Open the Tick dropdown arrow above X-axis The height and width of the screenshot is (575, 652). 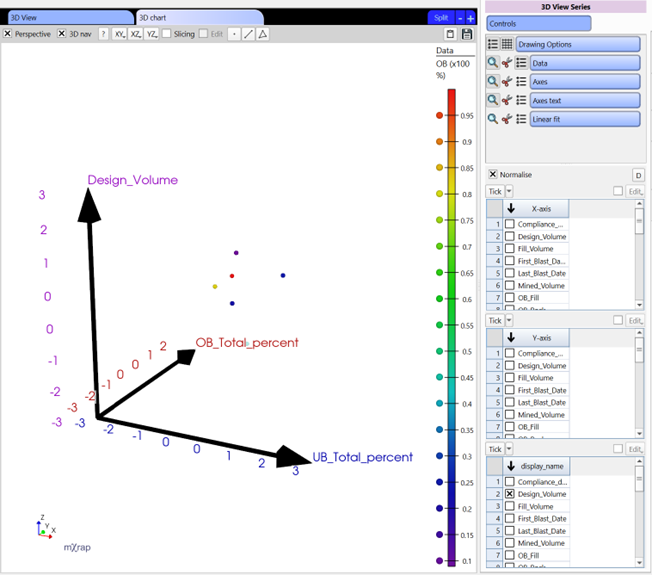click(509, 191)
